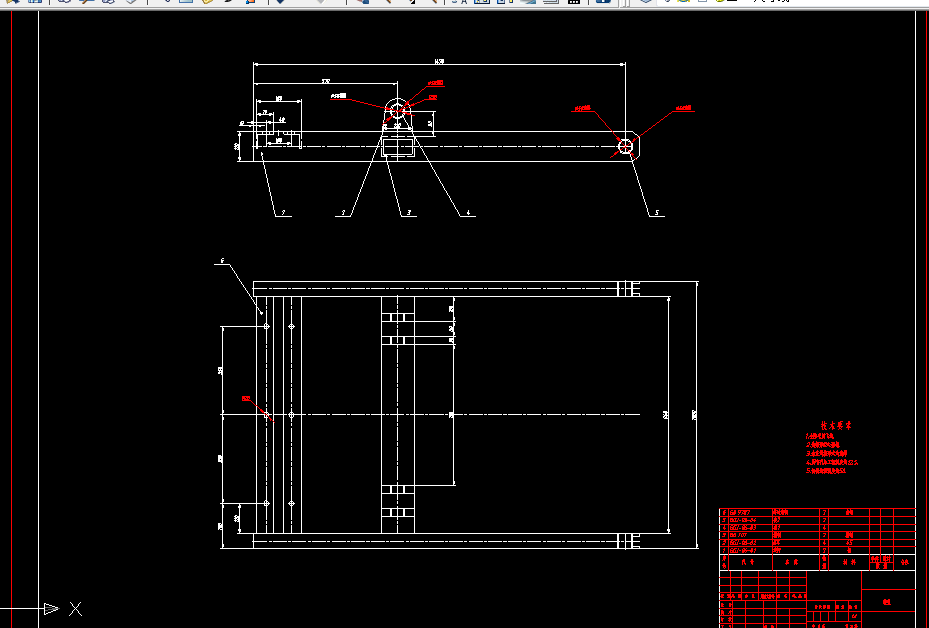The height and width of the screenshot is (628, 929).
Task: Select item balloon number 5 label
Action: click(x=656, y=213)
